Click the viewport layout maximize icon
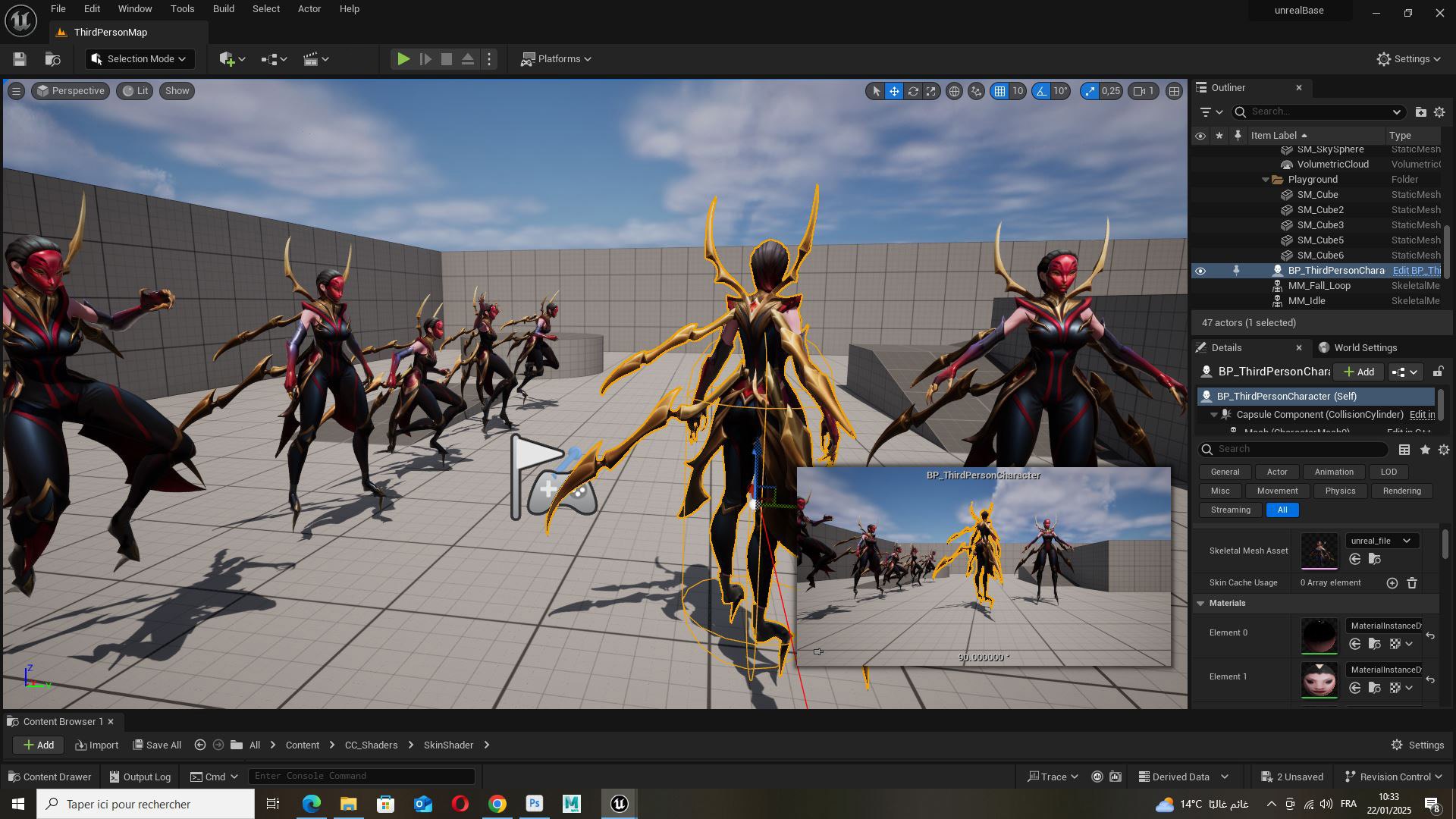This screenshot has width=1456, height=819. tap(1174, 91)
